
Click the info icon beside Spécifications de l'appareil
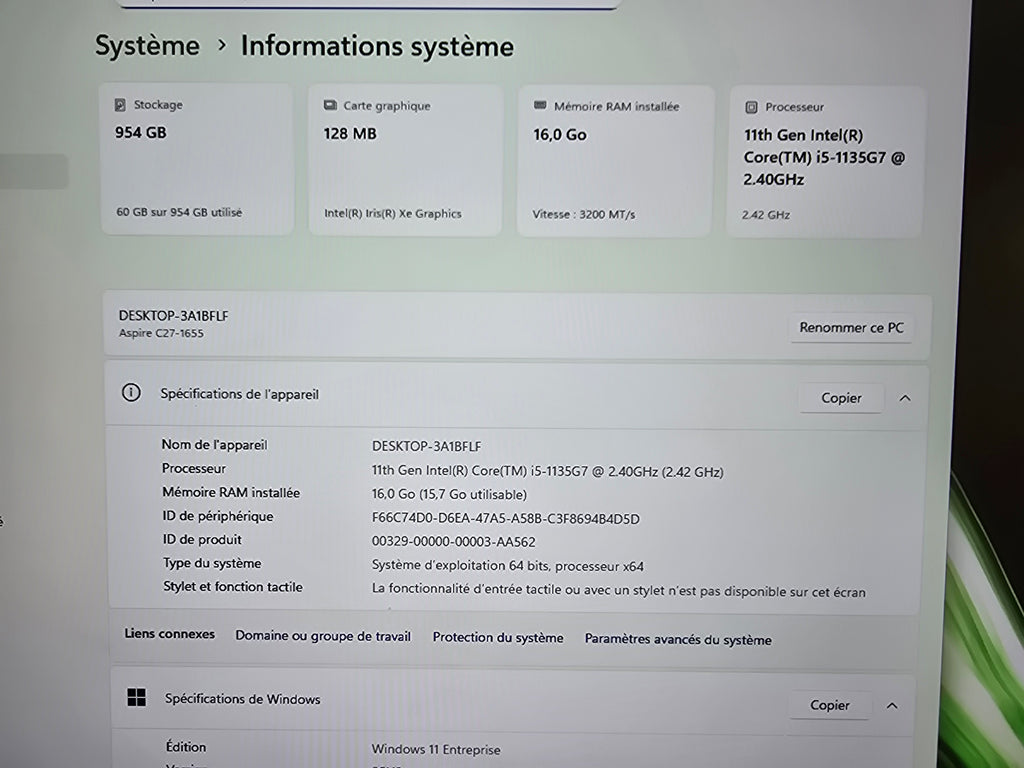131,392
